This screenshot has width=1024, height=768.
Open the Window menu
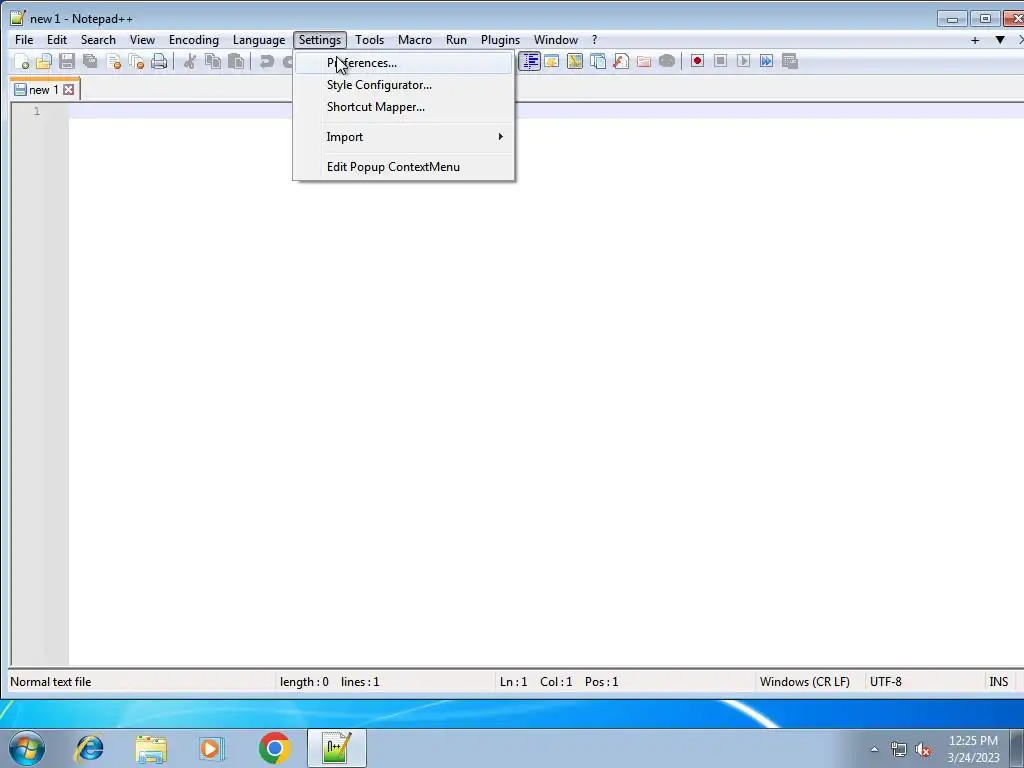[556, 40]
